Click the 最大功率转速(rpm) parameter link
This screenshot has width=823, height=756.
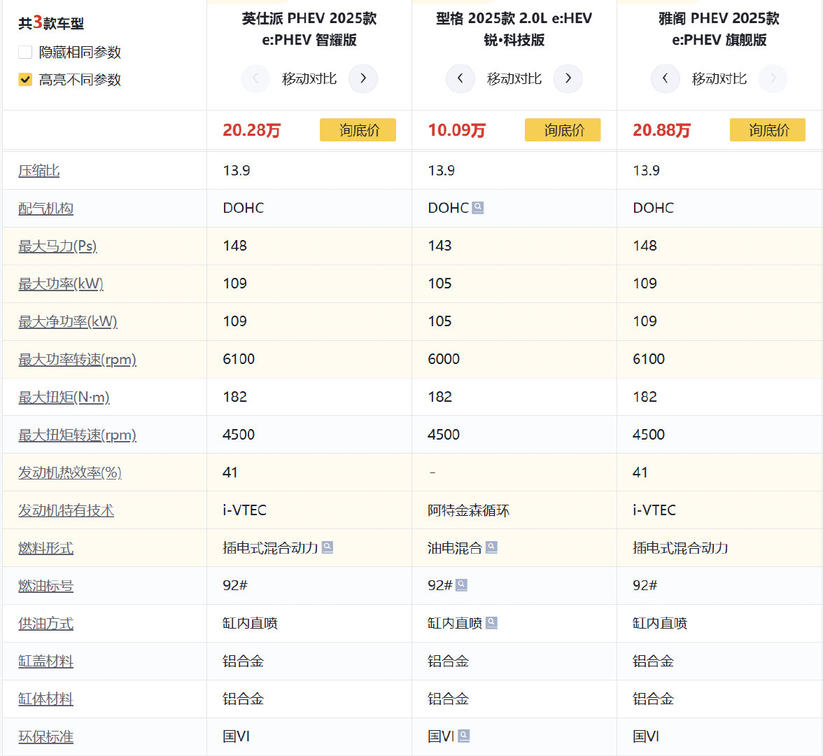tap(77, 360)
